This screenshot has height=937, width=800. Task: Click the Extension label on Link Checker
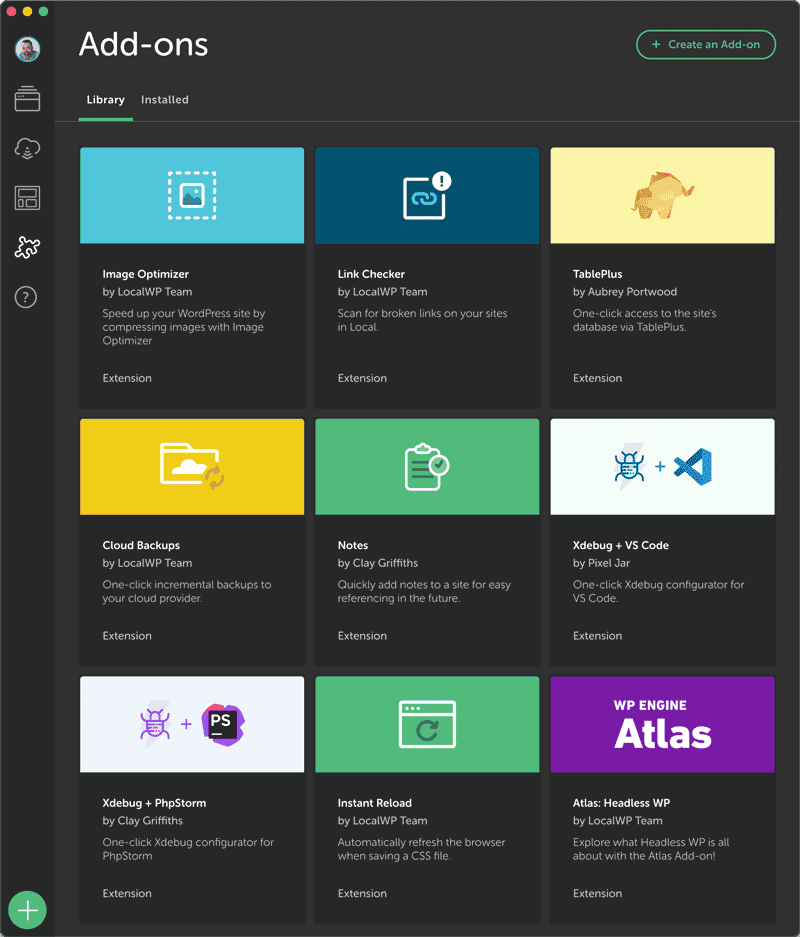362,378
